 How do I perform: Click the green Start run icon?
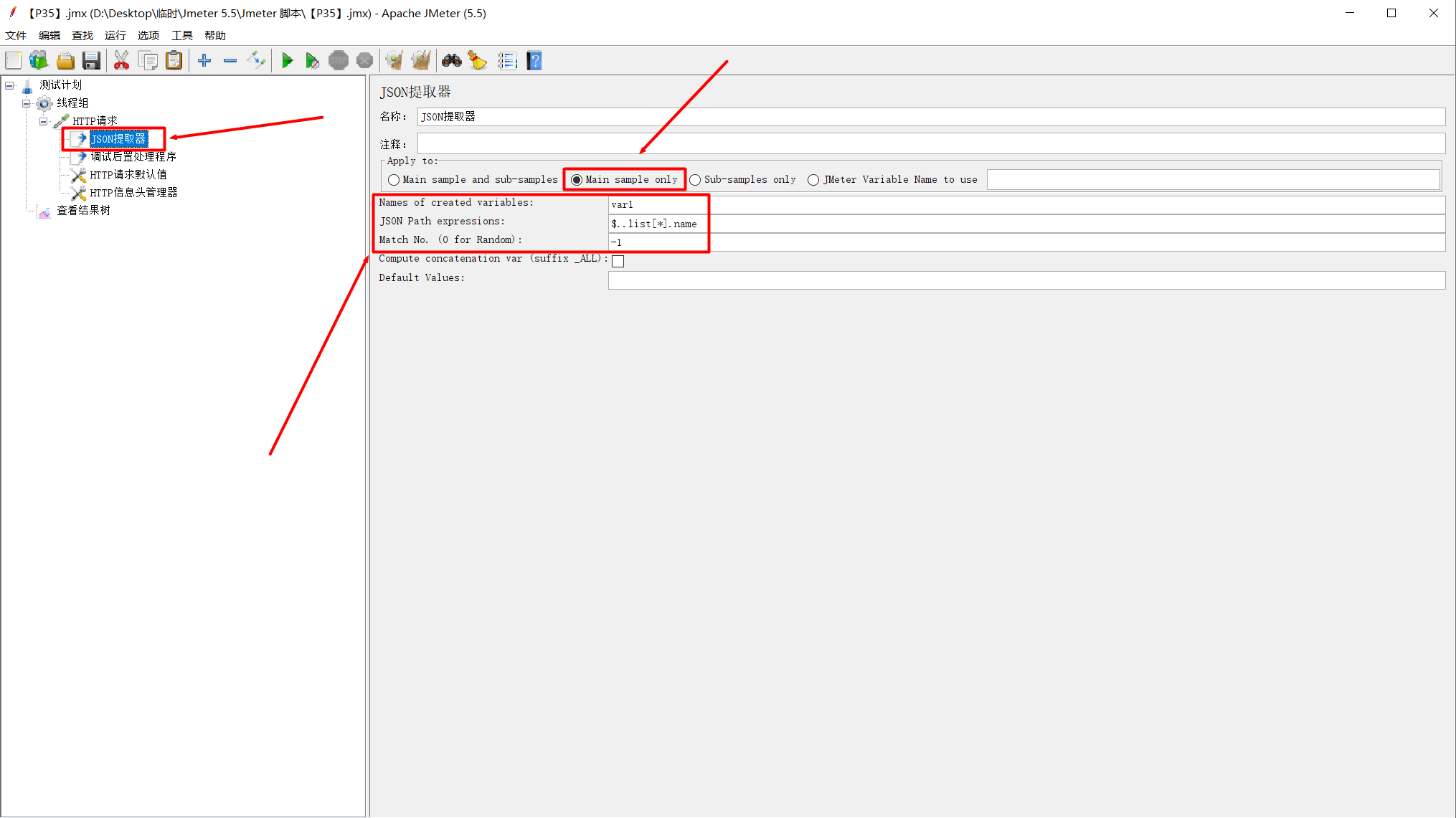[287, 61]
